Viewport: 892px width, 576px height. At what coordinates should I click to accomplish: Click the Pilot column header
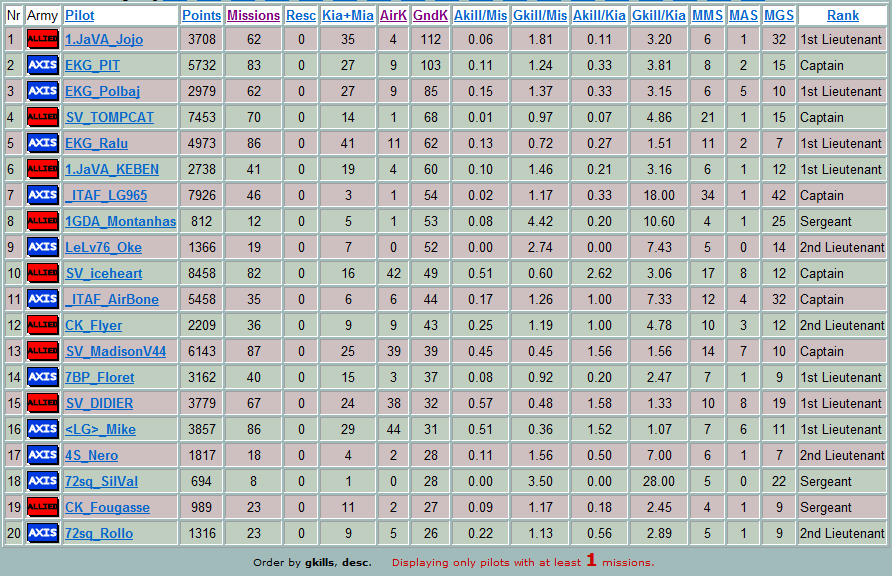tap(80, 15)
